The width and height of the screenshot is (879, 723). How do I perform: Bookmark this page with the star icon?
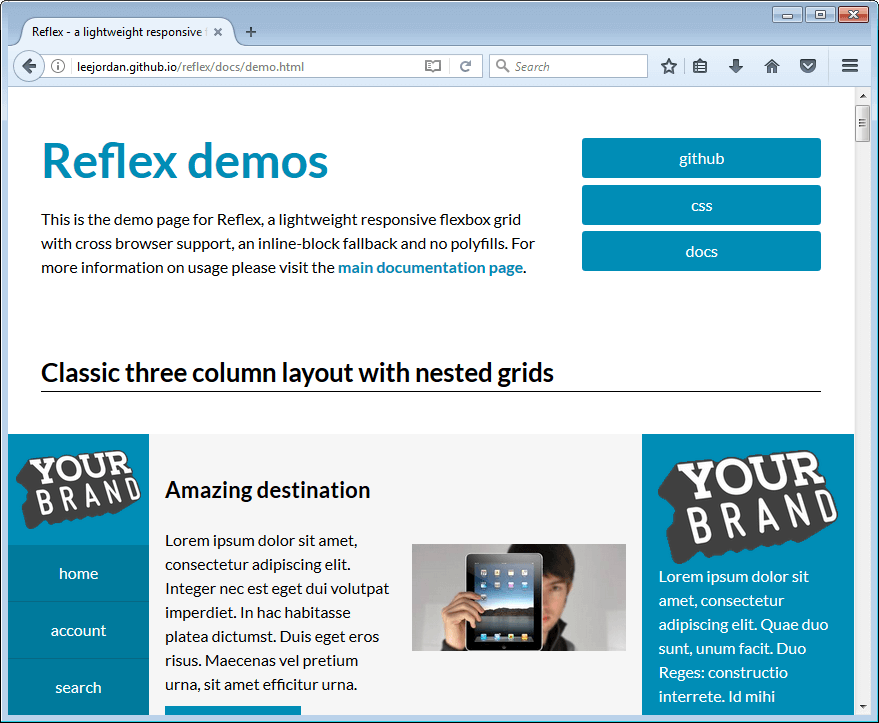pos(669,67)
